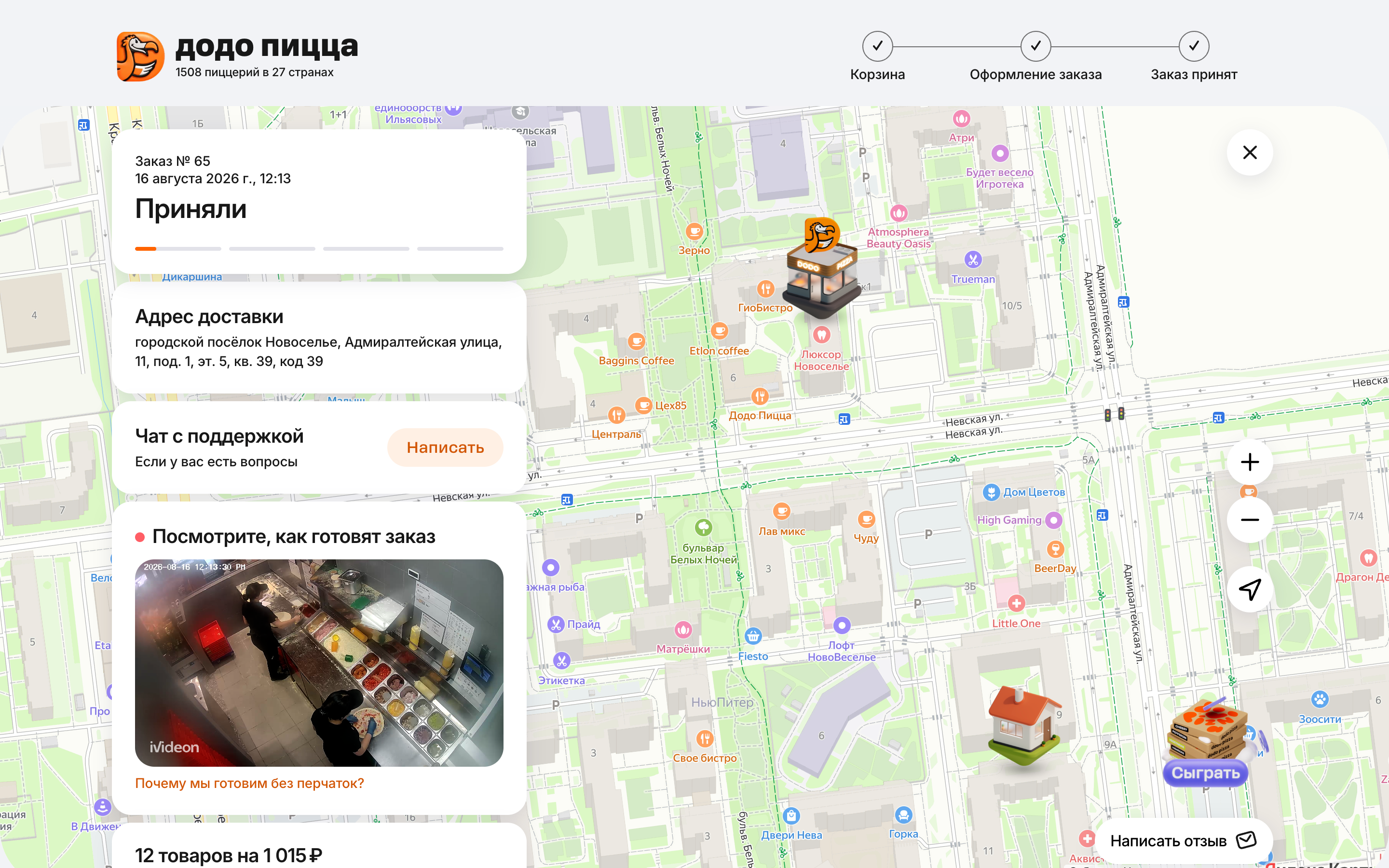Go to the Заказ принят step
1389x868 pixels.
tap(1194, 56)
